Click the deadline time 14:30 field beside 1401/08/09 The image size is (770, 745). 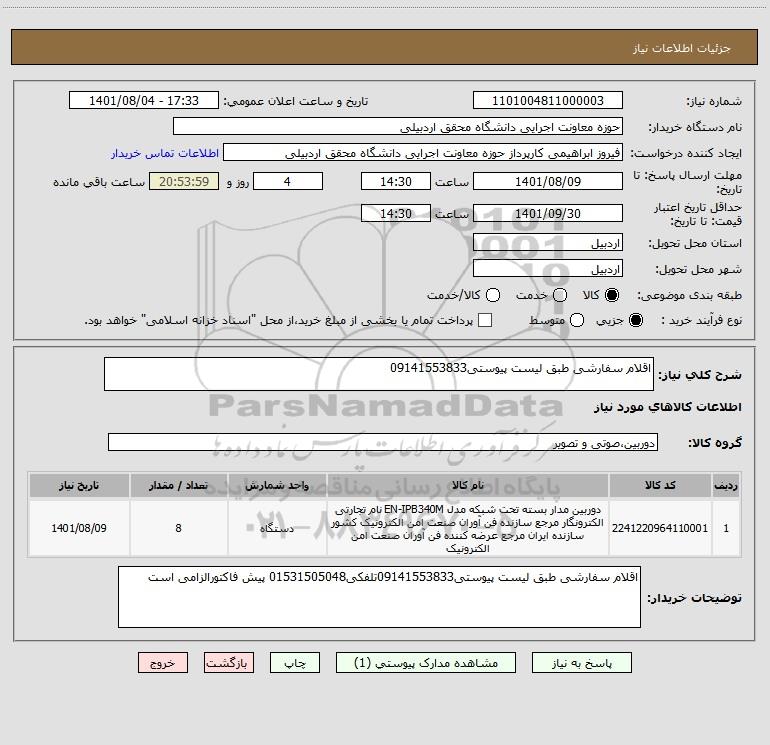pyautogui.click(x=396, y=181)
